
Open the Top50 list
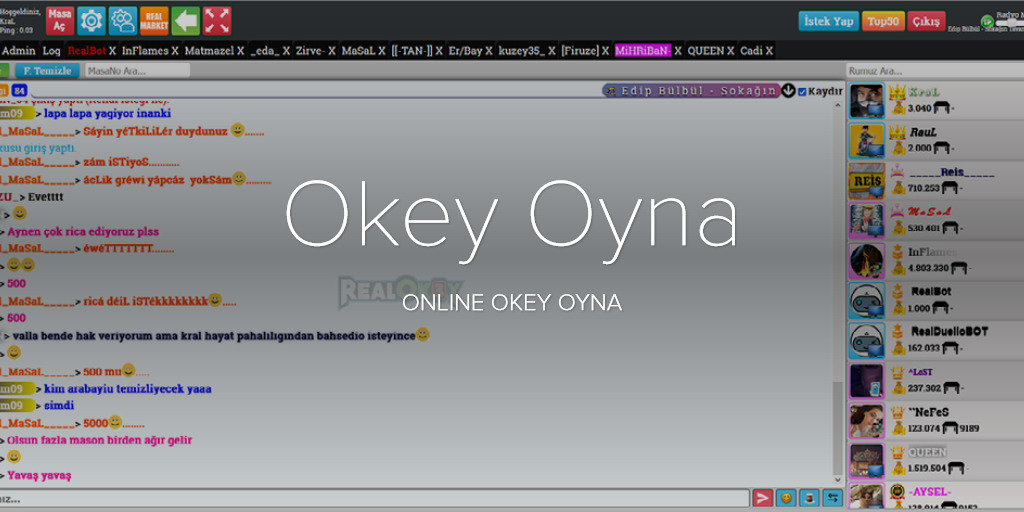[883, 21]
